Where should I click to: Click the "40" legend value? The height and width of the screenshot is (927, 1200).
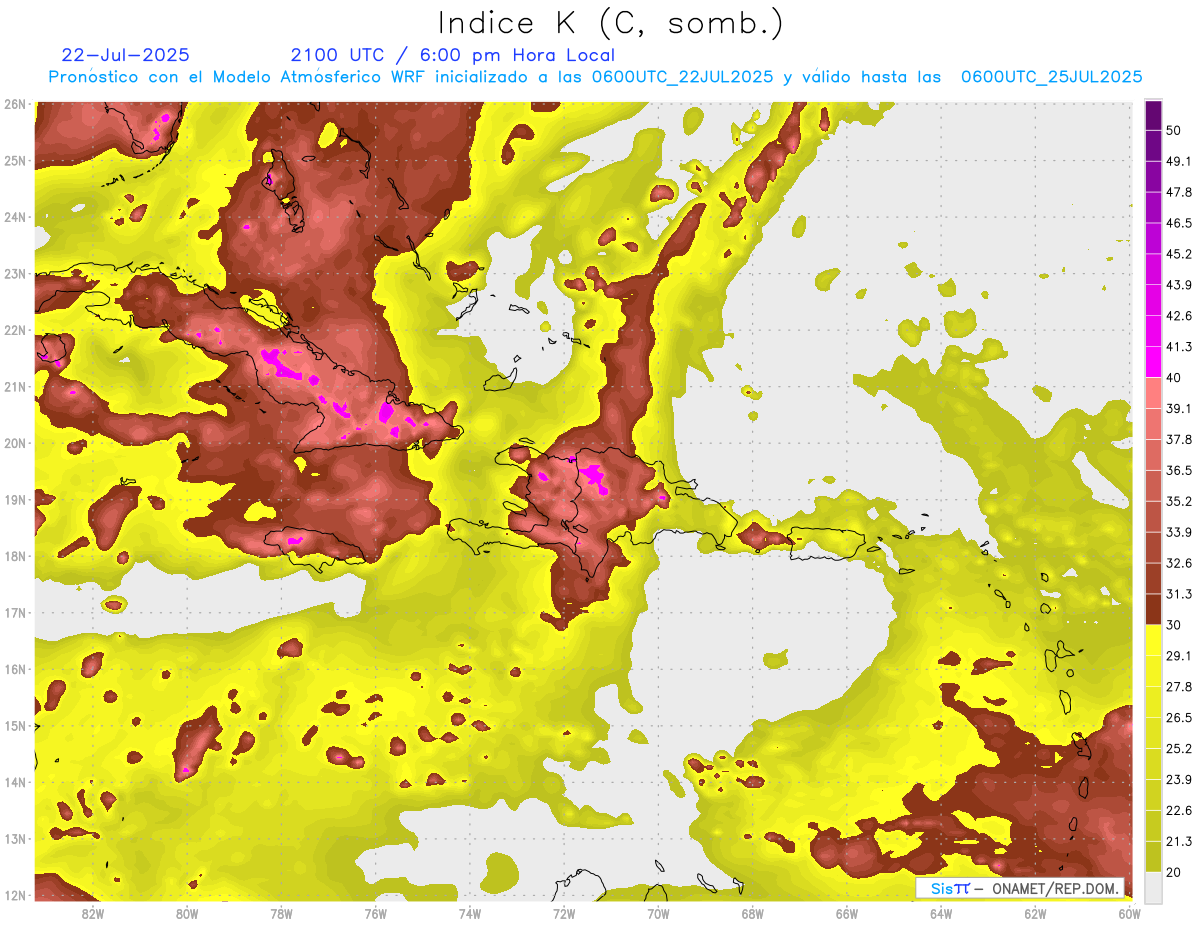tap(1174, 377)
